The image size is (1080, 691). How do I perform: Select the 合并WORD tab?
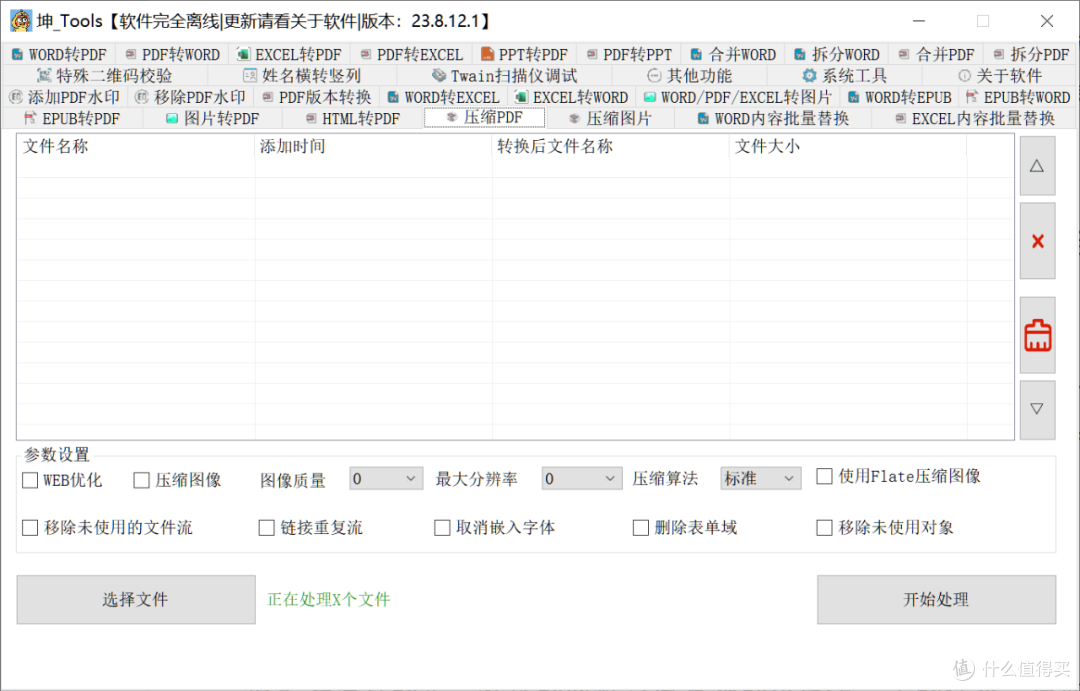(733, 54)
